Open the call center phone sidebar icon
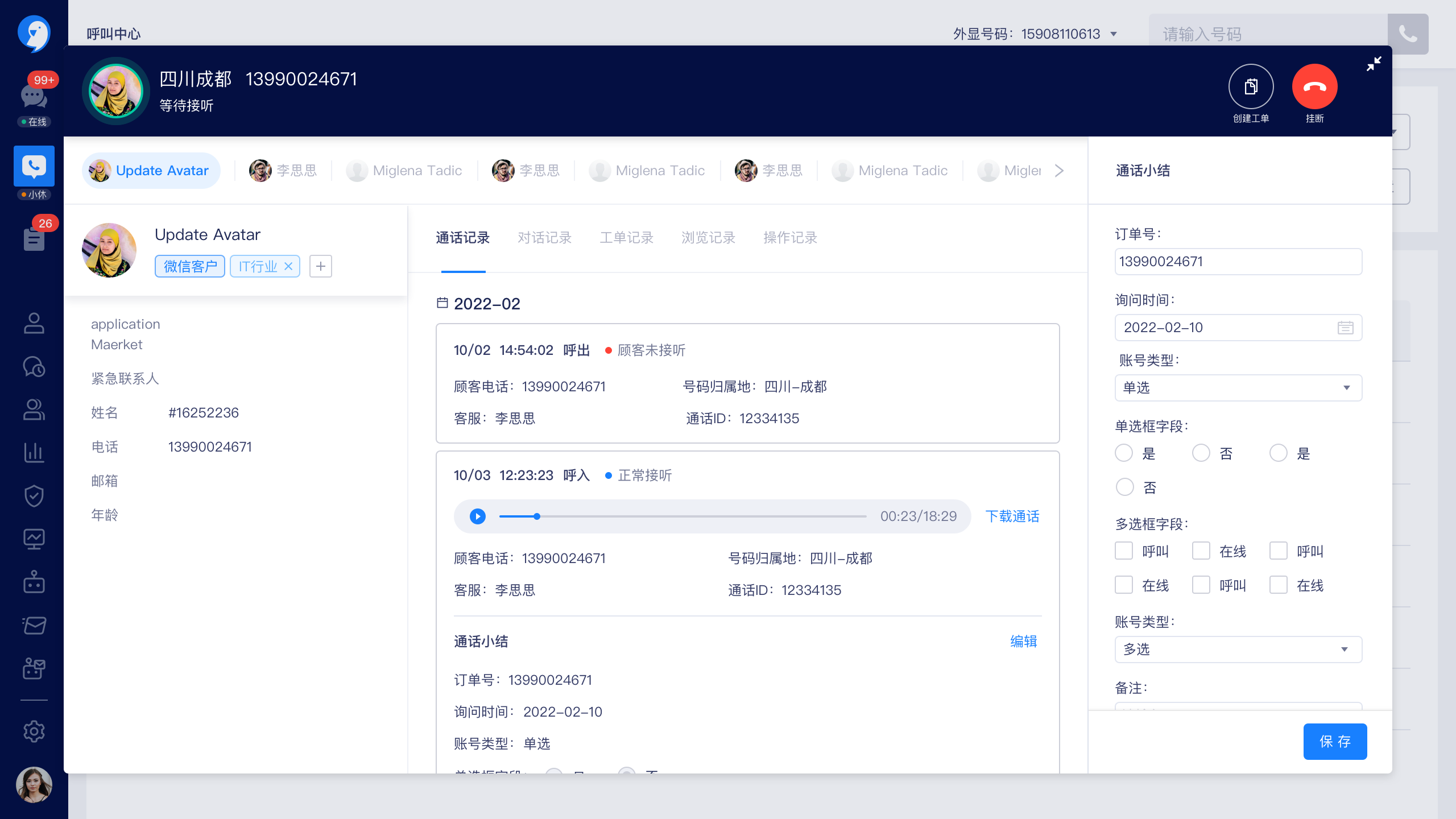1456x819 pixels. click(x=34, y=166)
